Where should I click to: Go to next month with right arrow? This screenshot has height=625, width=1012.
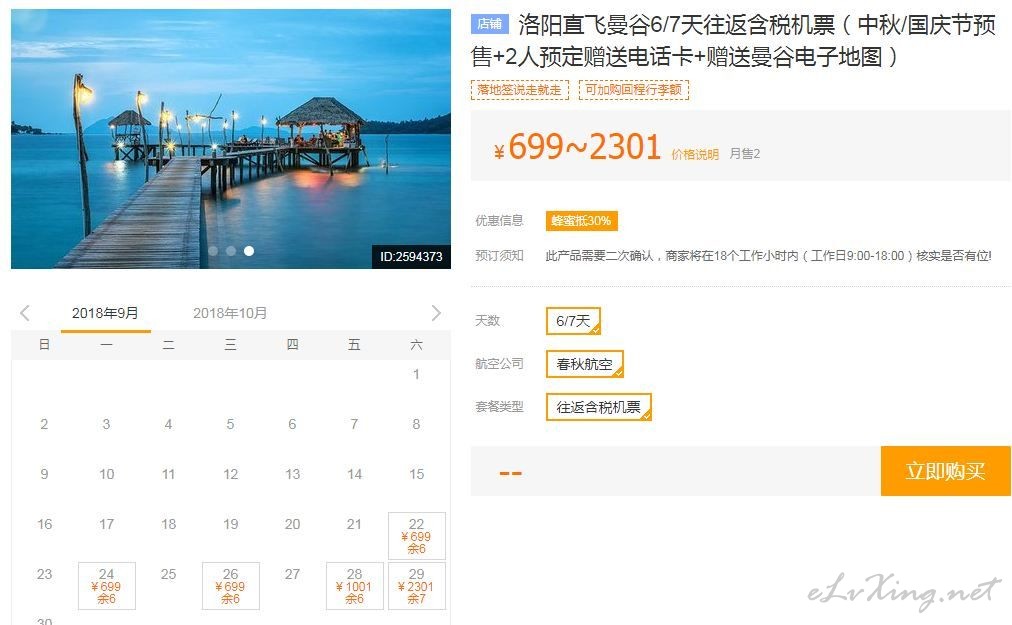pyautogui.click(x=436, y=313)
